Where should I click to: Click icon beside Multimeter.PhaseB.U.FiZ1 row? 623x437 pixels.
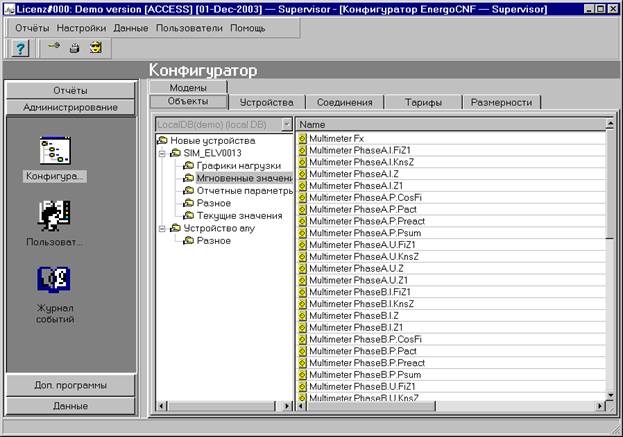click(x=302, y=387)
